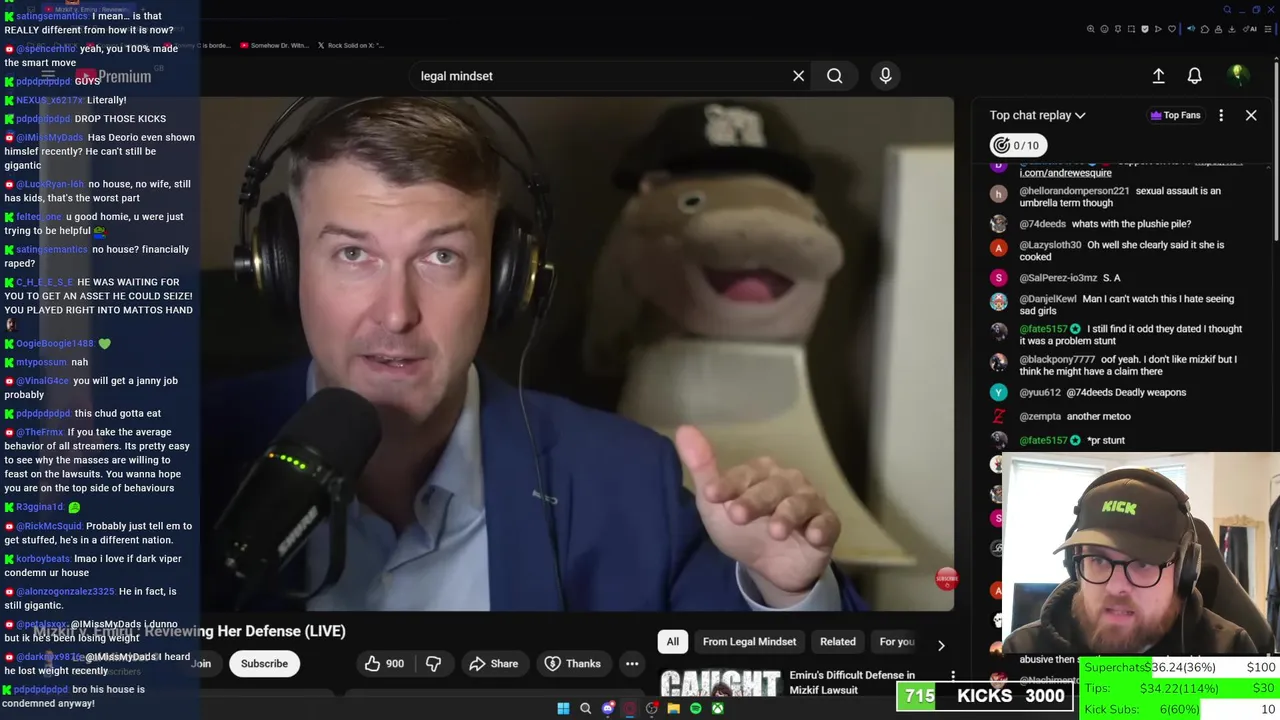Viewport: 1280px width, 720px height.
Task: Like the video with 900 likes
Action: pyautogui.click(x=384, y=663)
